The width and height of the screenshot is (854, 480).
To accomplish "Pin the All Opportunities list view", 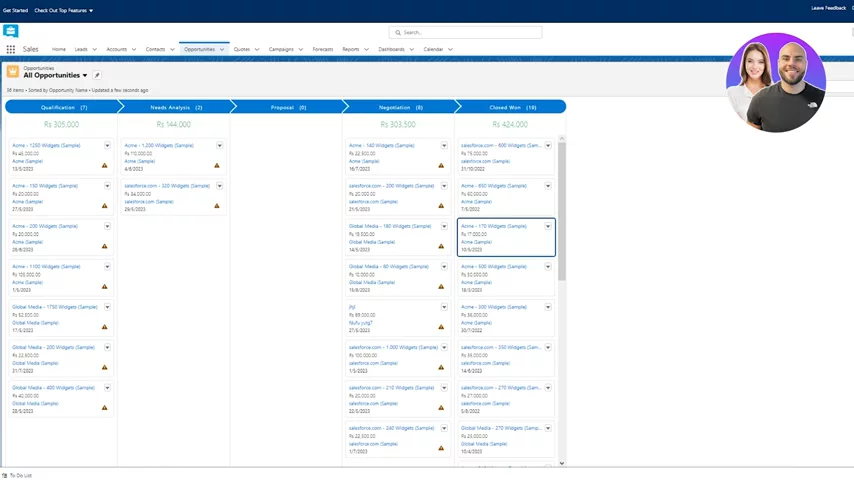I will (97, 75).
